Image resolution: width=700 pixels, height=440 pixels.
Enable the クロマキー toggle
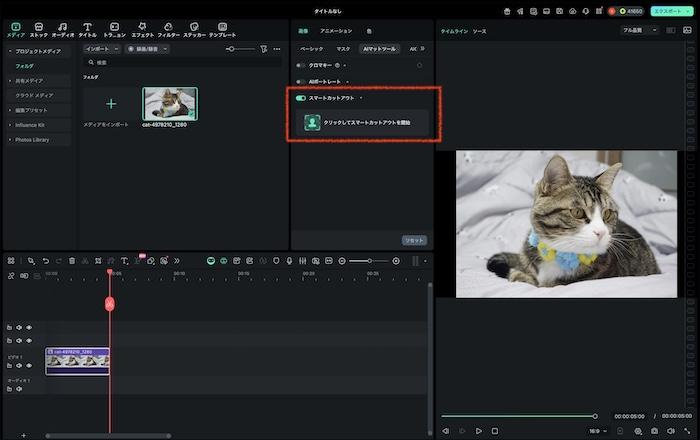301,65
